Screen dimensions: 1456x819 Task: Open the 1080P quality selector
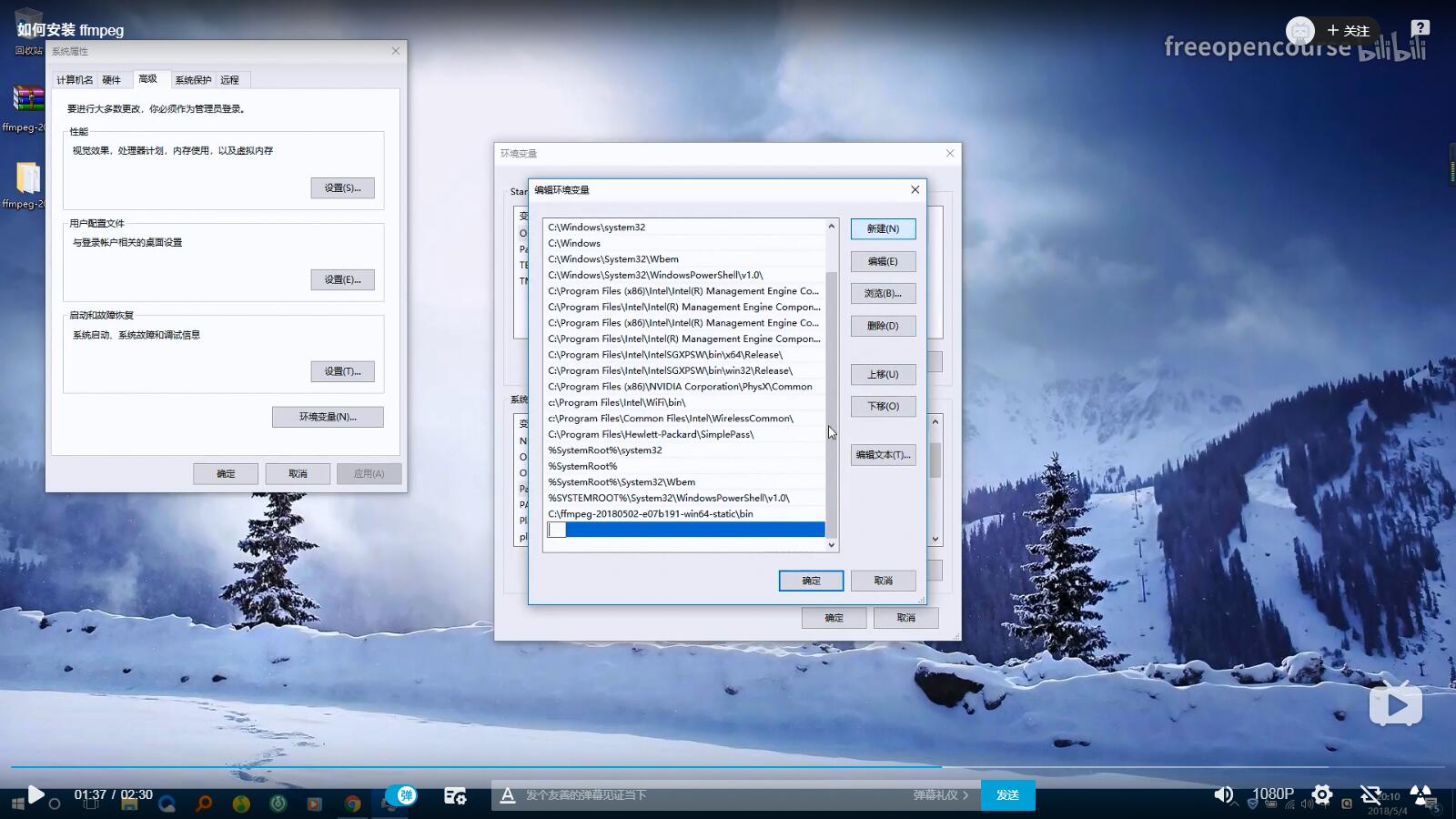tap(1272, 794)
